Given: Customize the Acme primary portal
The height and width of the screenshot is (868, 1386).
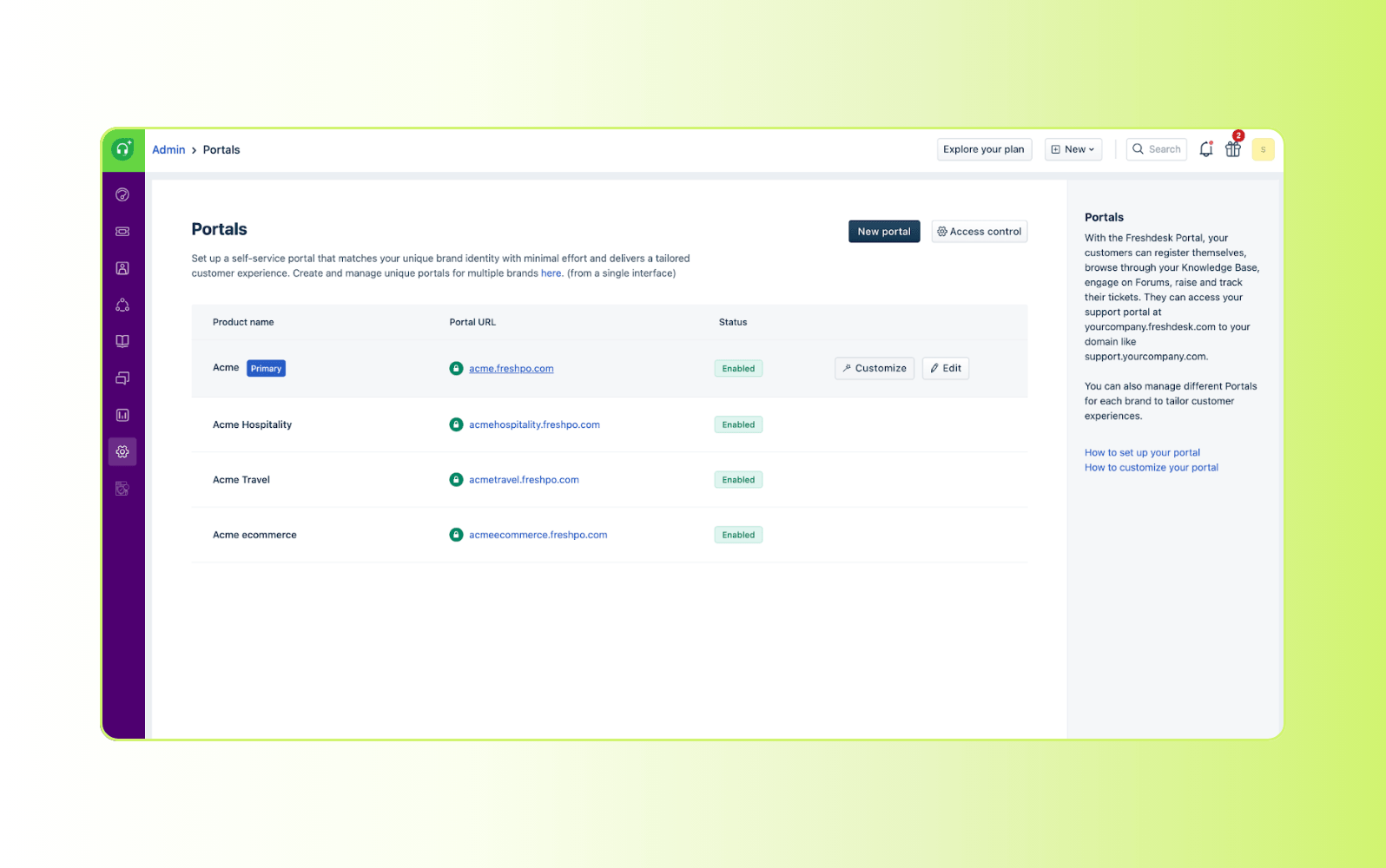Looking at the screenshot, I should coord(874,368).
